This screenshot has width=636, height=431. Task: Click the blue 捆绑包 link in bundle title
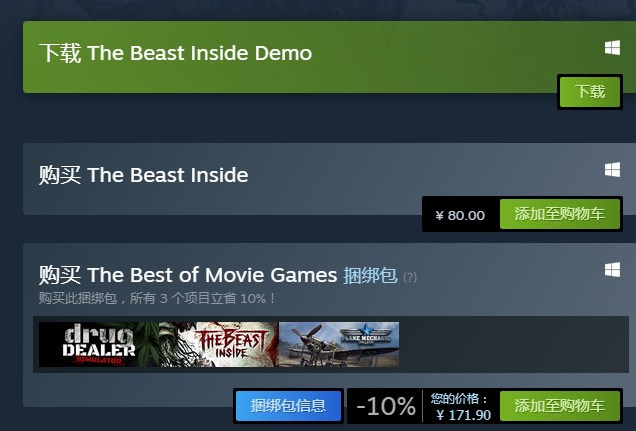pyautogui.click(x=370, y=275)
